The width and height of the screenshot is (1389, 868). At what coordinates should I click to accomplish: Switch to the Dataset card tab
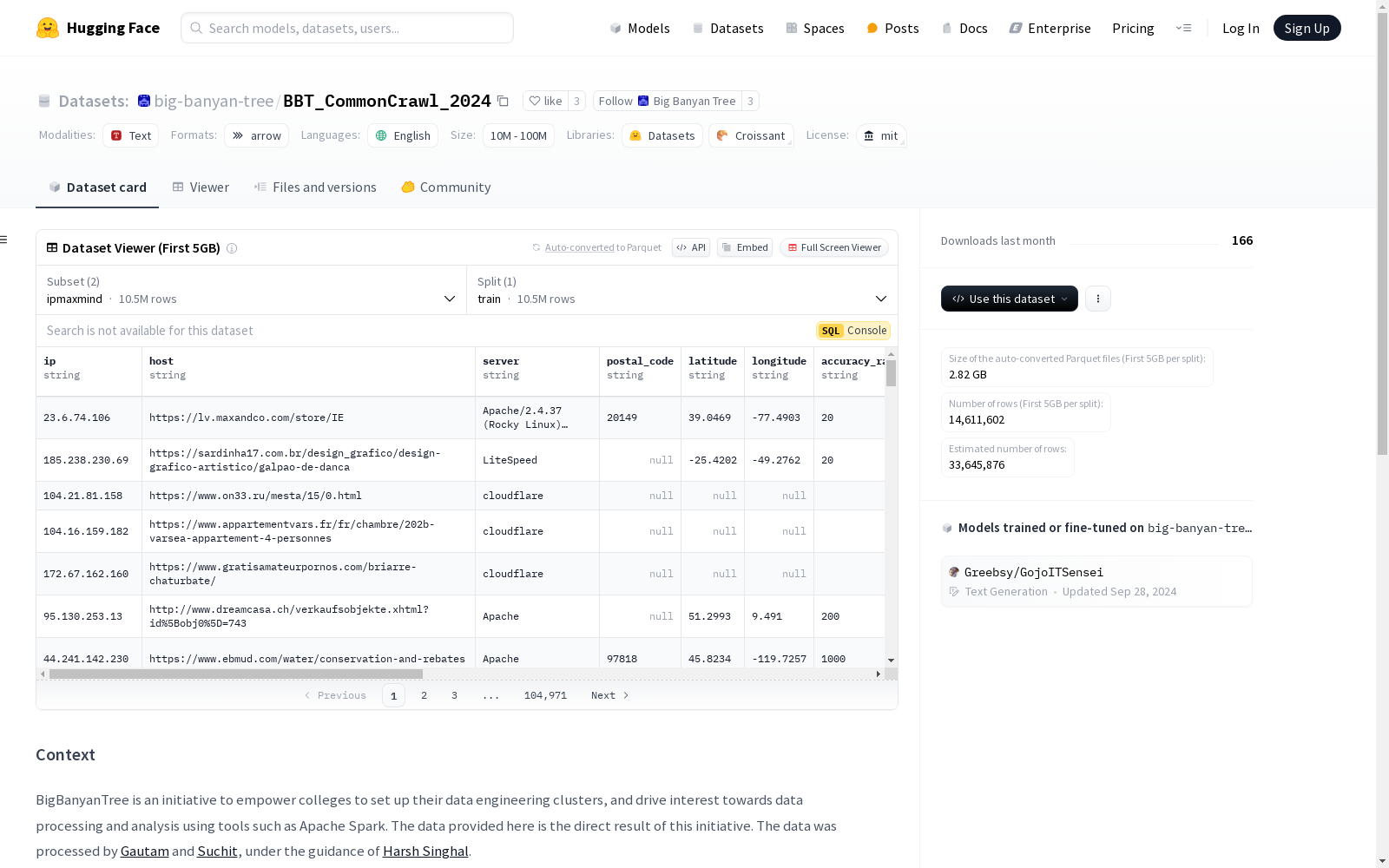click(97, 187)
